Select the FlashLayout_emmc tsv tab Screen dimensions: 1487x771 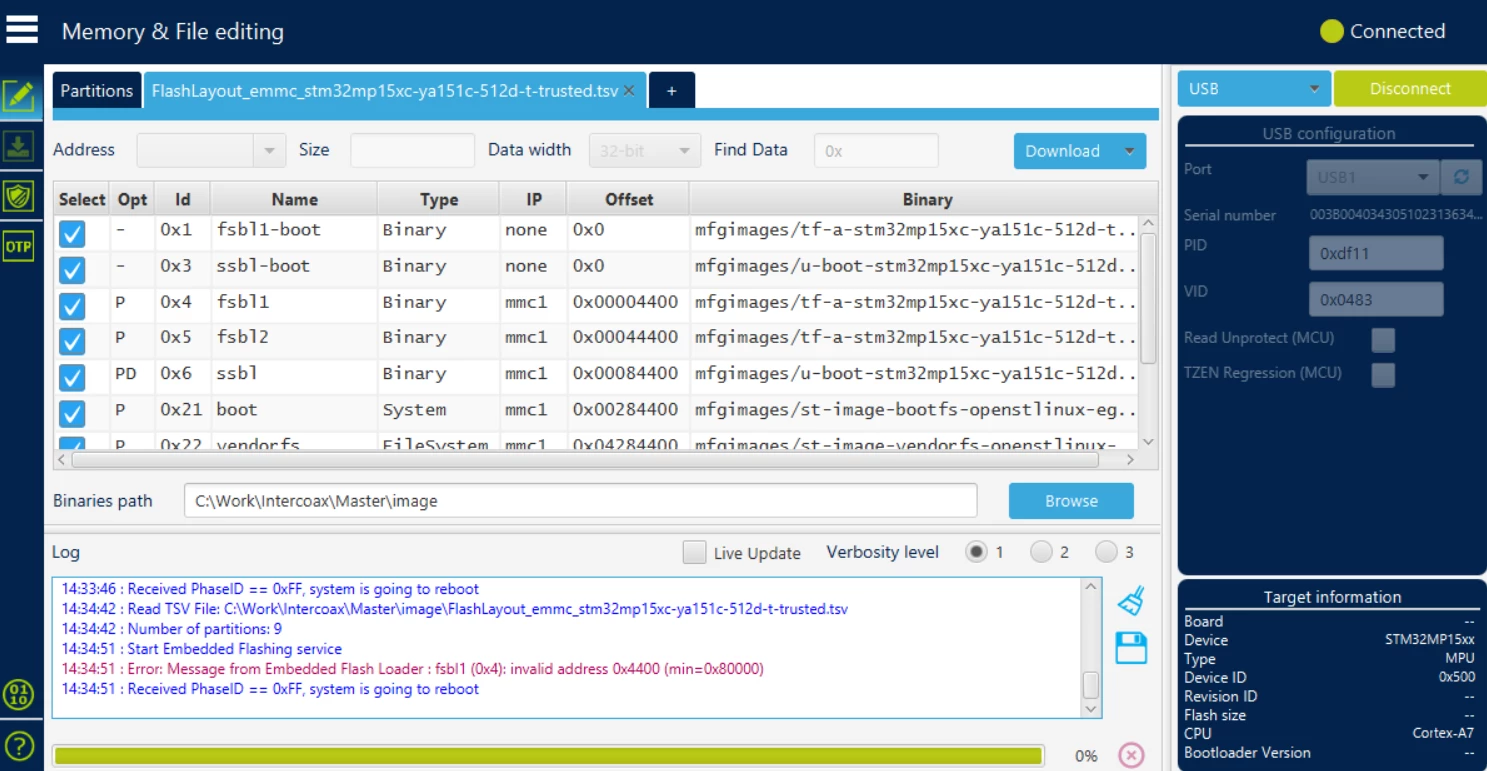(385, 90)
